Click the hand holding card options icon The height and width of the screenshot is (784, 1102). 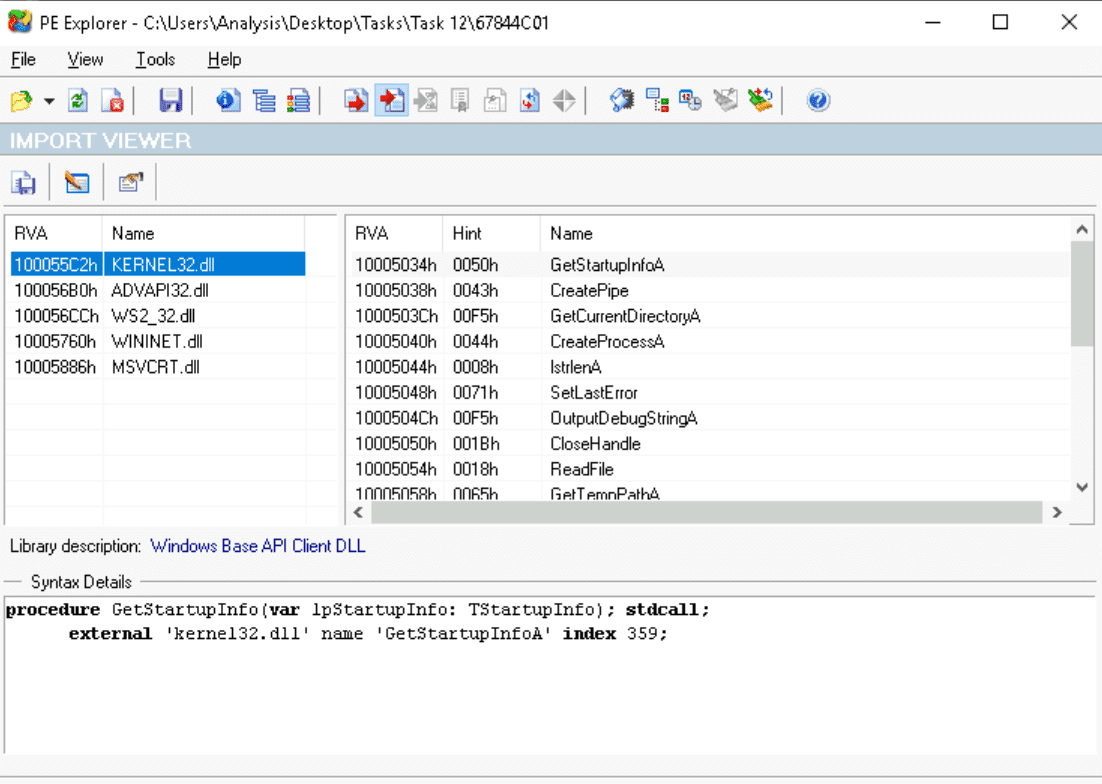[x=131, y=183]
